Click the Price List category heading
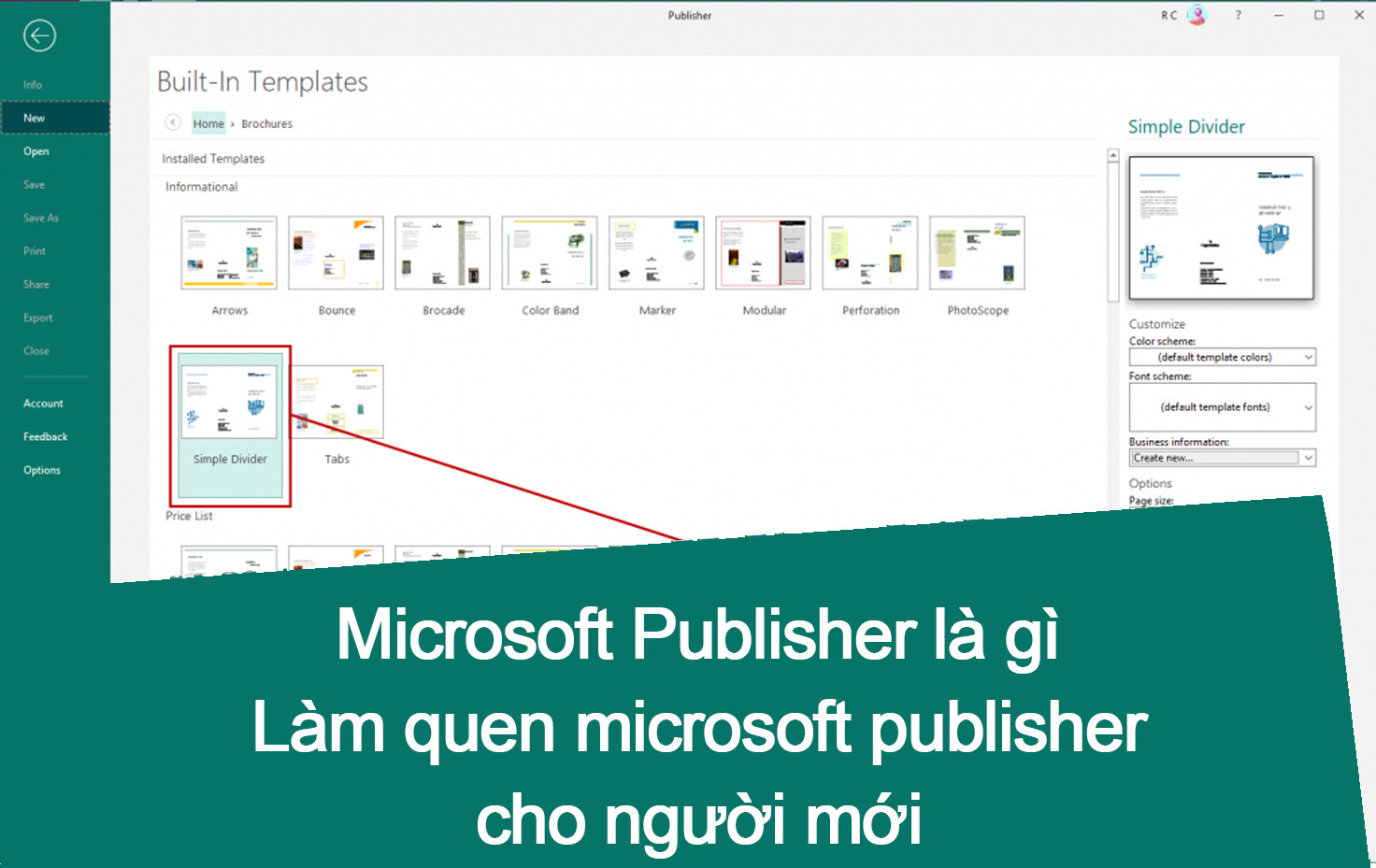 [x=190, y=516]
